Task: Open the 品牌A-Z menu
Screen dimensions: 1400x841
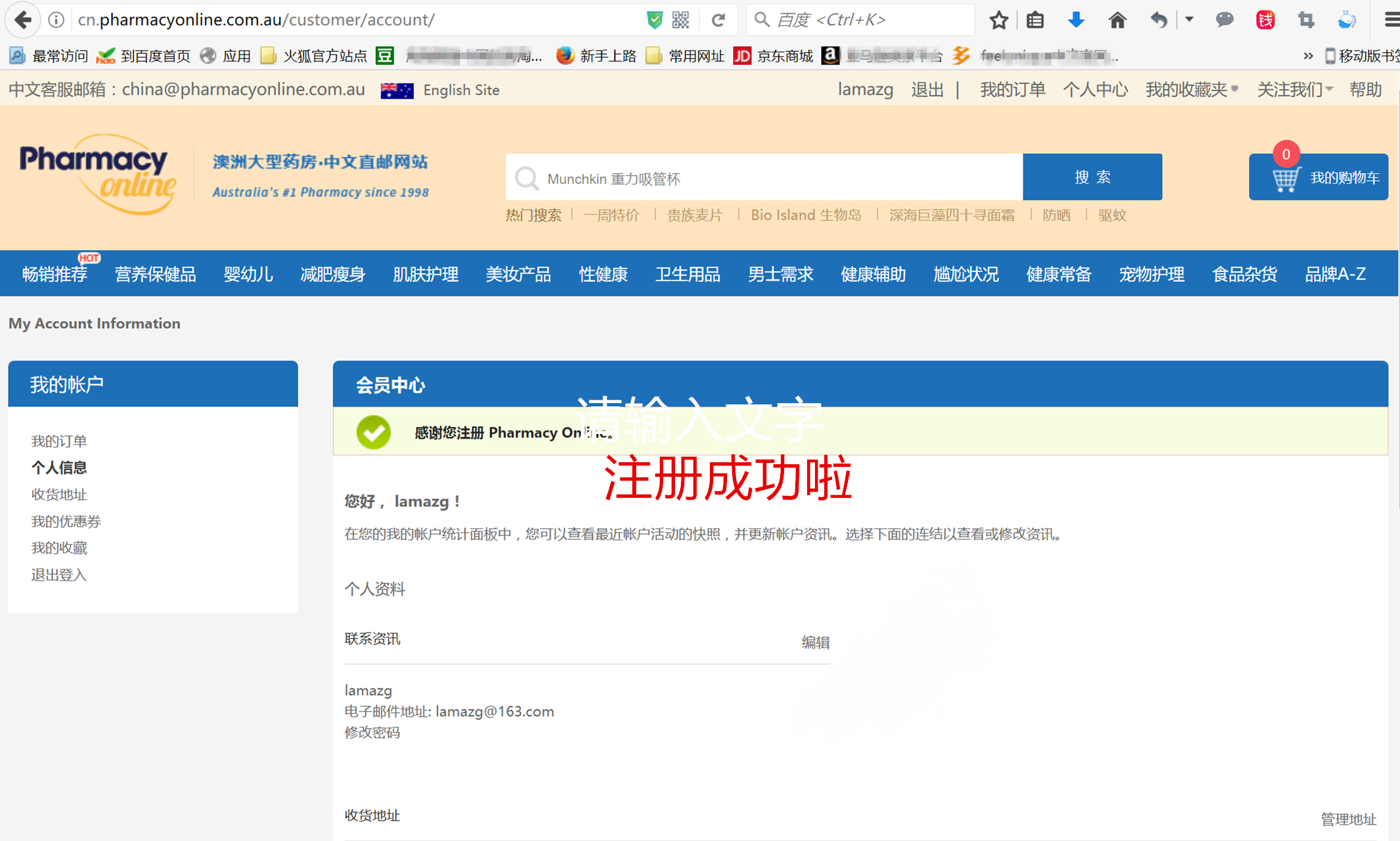Action: pyautogui.click(x=1335, y=274)
